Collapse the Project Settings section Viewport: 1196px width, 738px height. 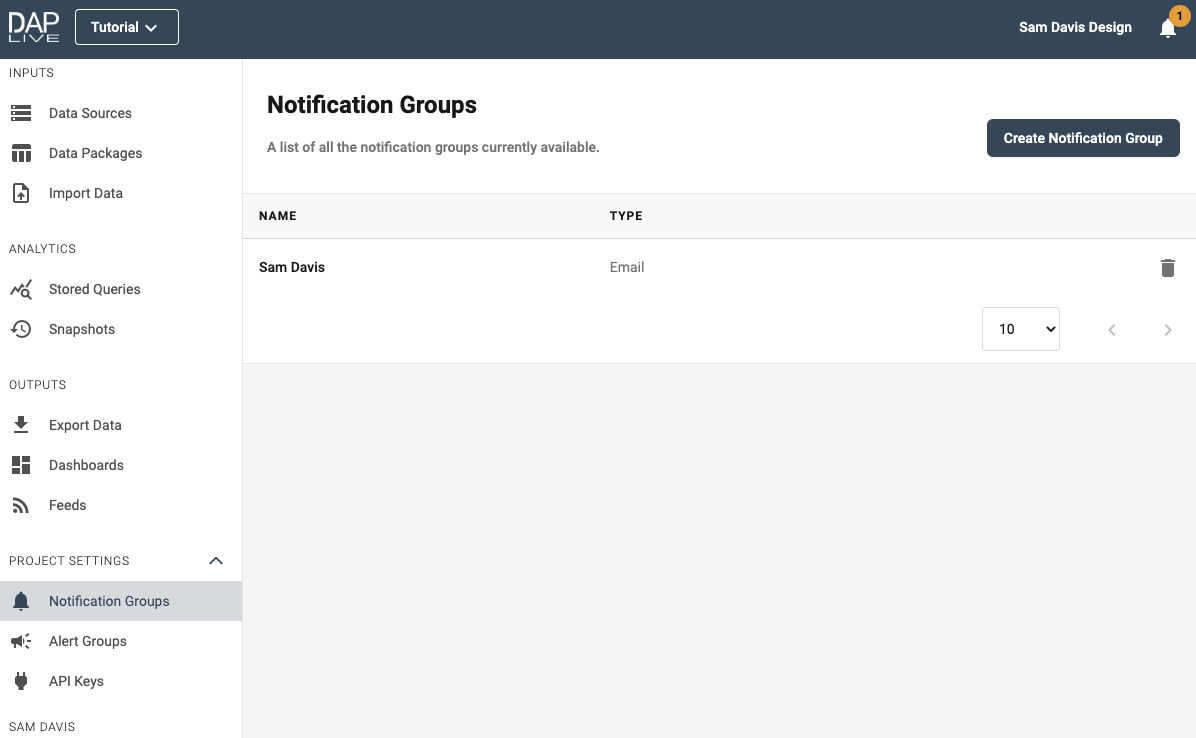coord(215,561)
